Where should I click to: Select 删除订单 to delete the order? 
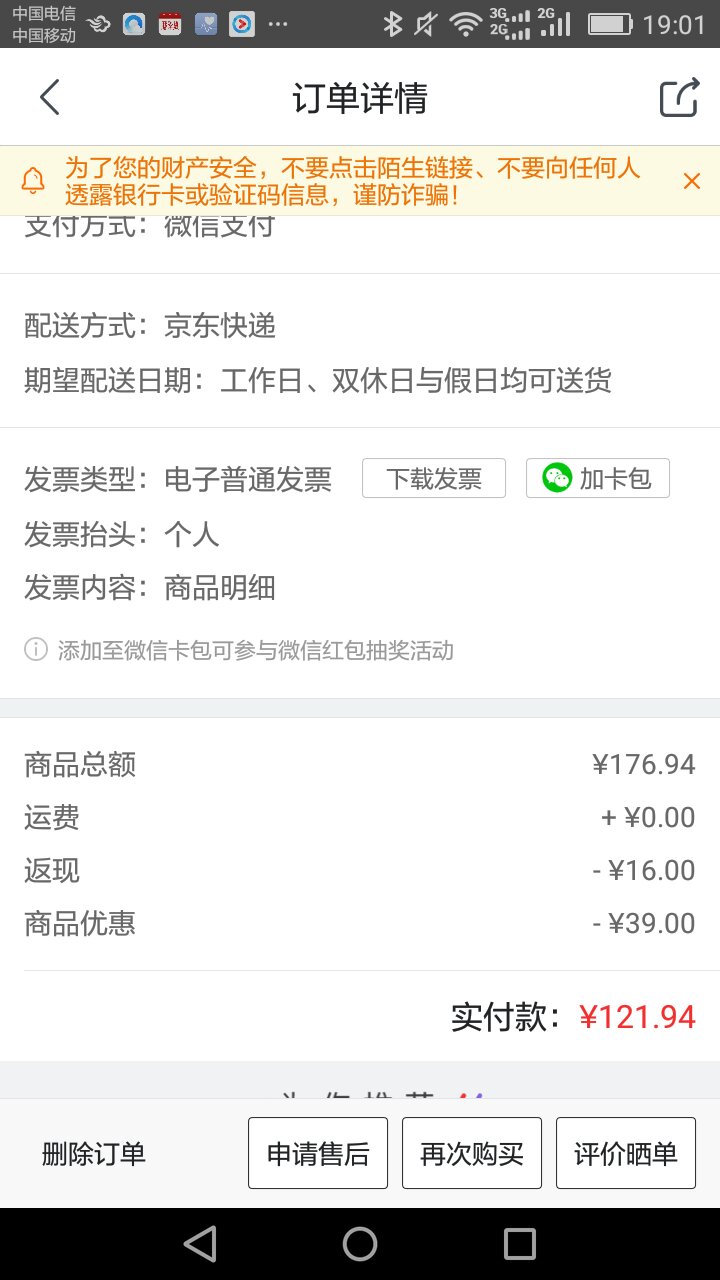click(x=94, y=1154)
